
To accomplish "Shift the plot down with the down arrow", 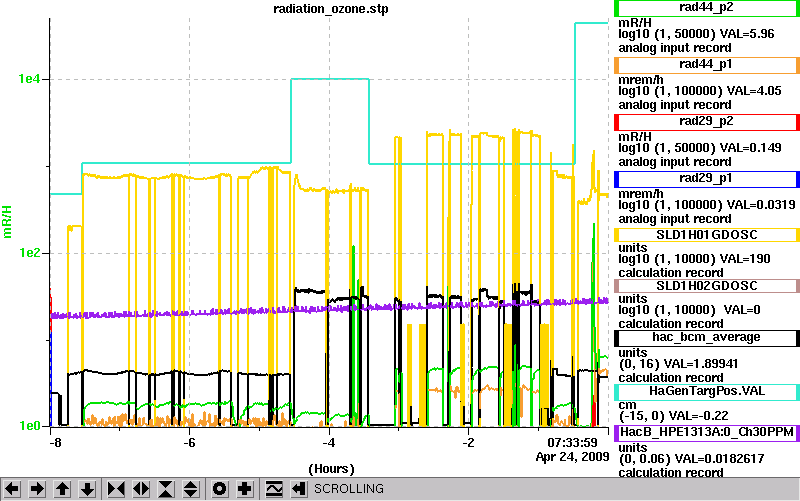I will [x=87, y=489].
